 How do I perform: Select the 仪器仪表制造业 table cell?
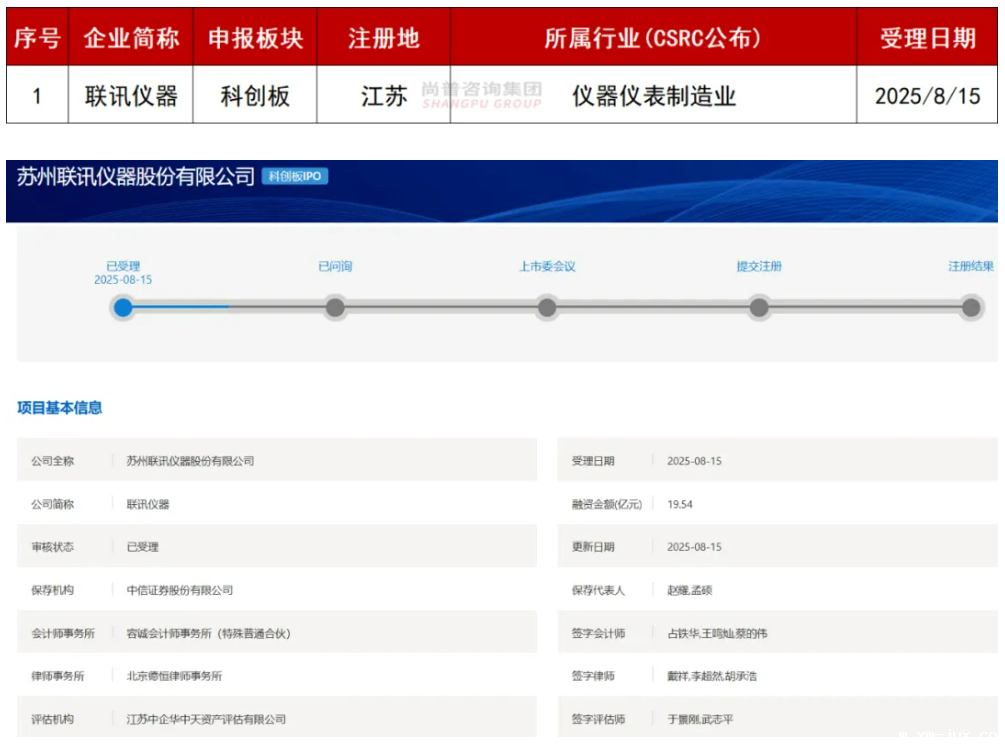click(654, 96)
